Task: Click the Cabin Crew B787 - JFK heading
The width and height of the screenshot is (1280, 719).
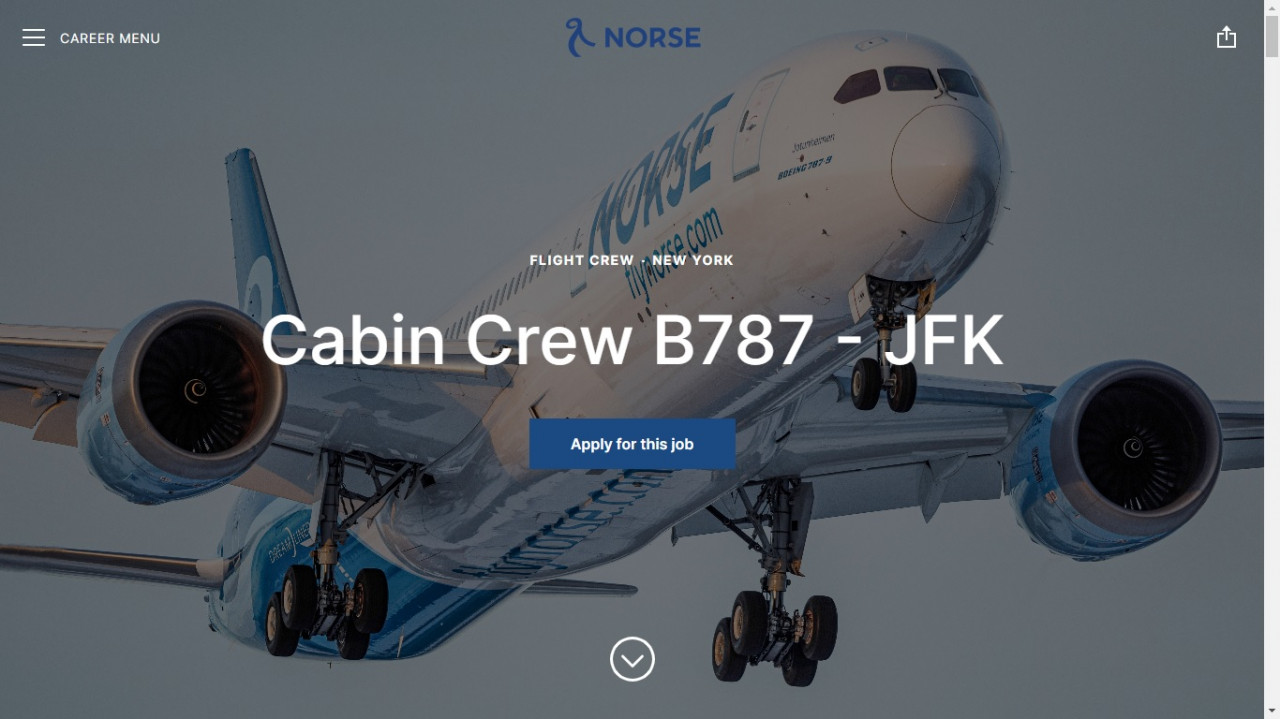Action: [x=632, y=340]
